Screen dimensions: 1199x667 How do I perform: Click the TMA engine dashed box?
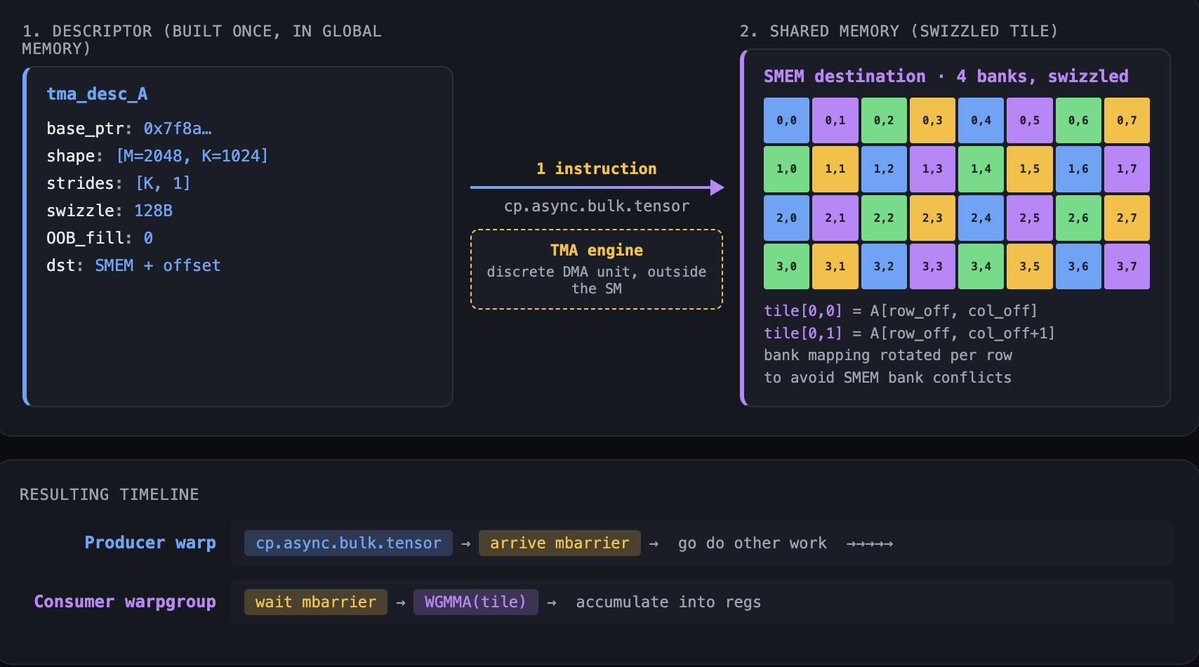click(x=596, y=270)
